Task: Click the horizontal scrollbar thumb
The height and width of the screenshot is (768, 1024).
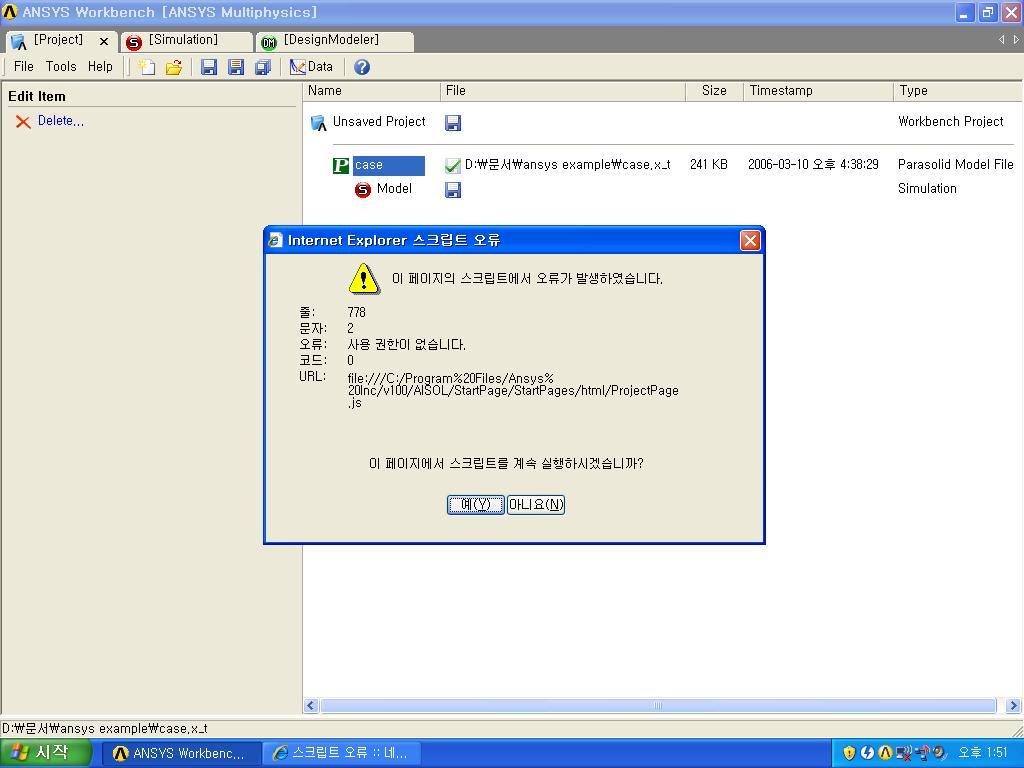Action: coord(658,705)
